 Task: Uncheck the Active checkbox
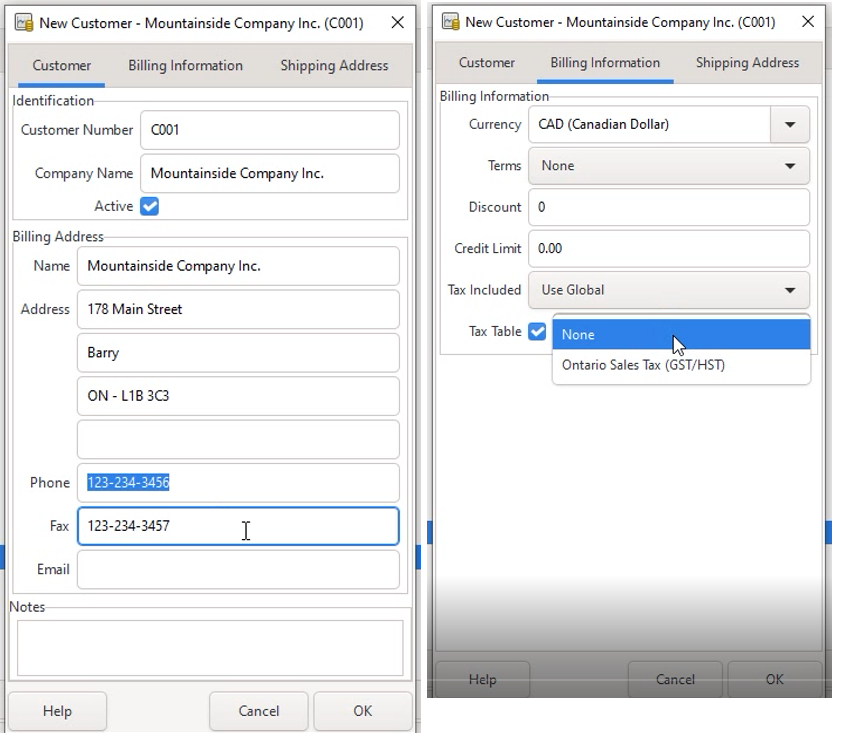click(150, 207)
